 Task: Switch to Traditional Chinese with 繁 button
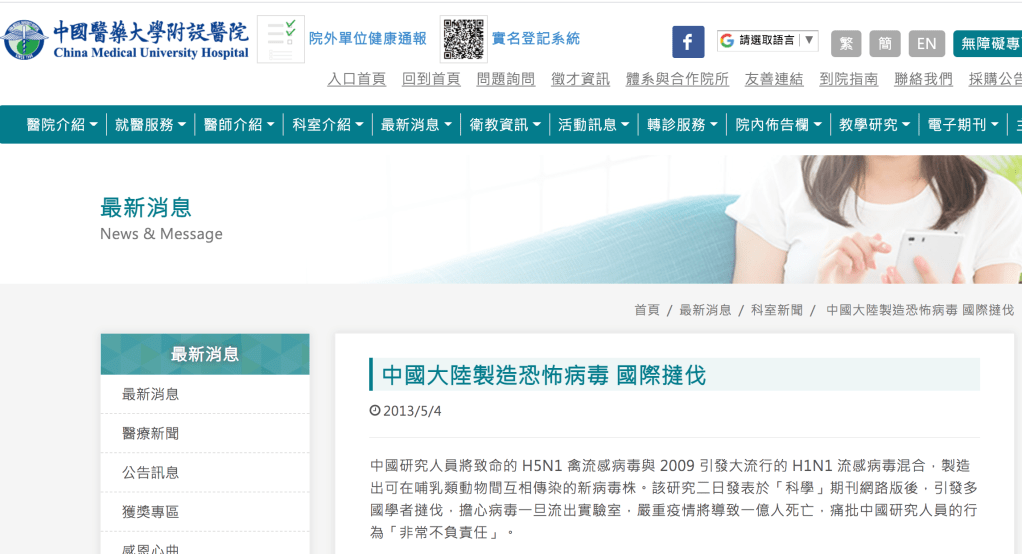845,43
